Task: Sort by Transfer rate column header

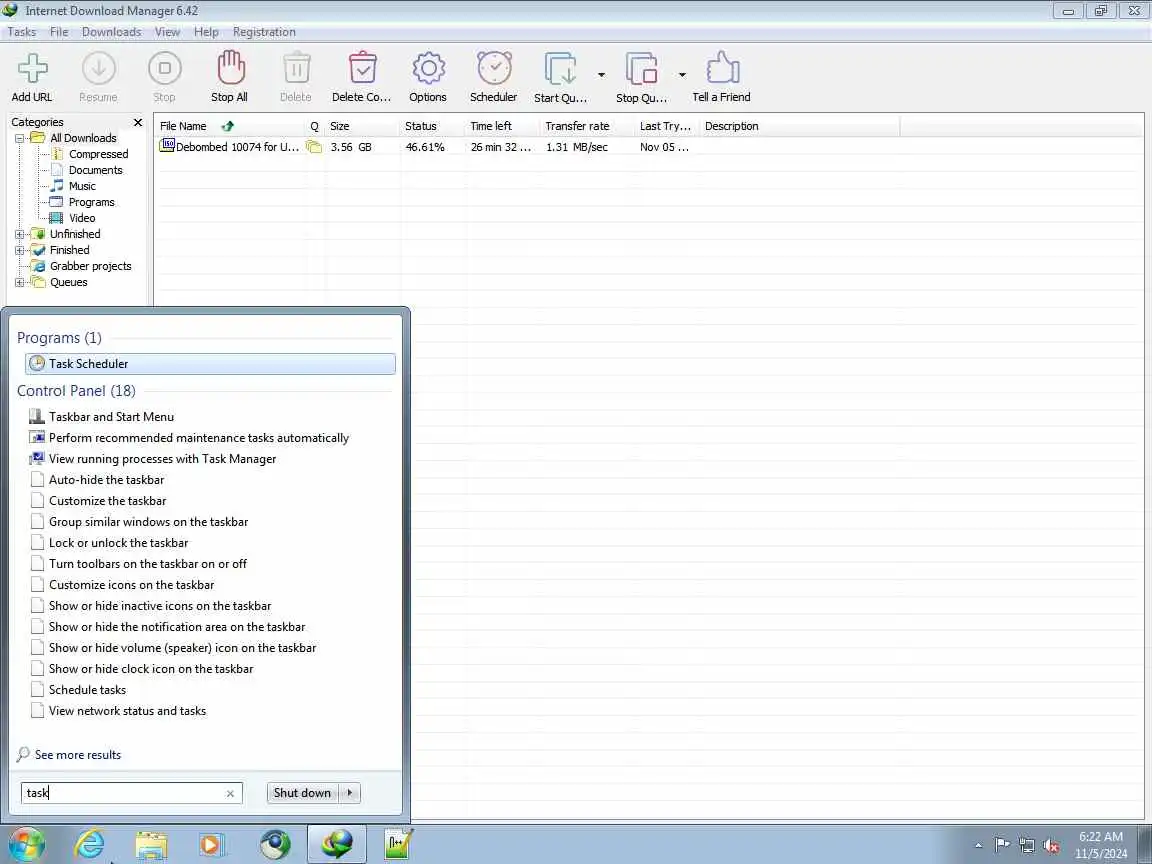Action: coord(587,126)
